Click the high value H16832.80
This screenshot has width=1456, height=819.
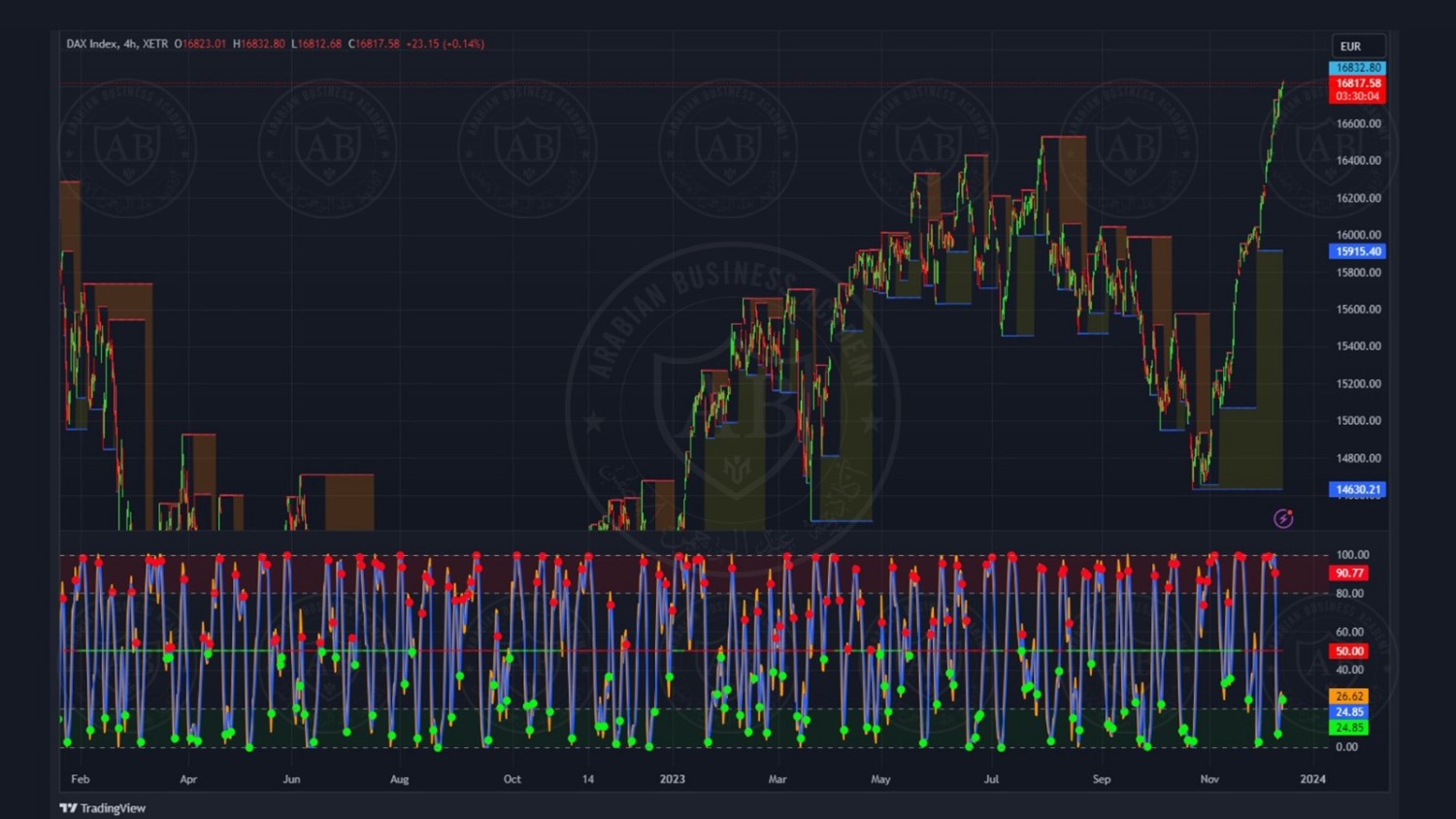pyautogui.click(x=259, y=44)
